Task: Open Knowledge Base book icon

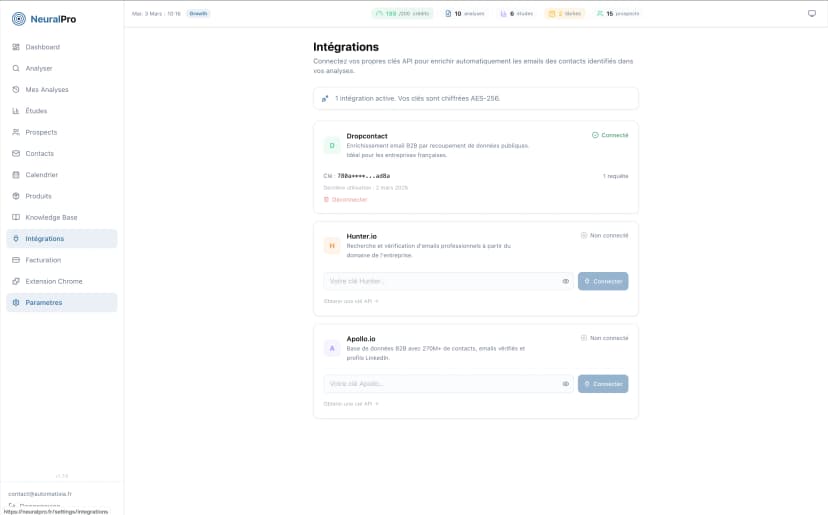Action: click(16, 217)
